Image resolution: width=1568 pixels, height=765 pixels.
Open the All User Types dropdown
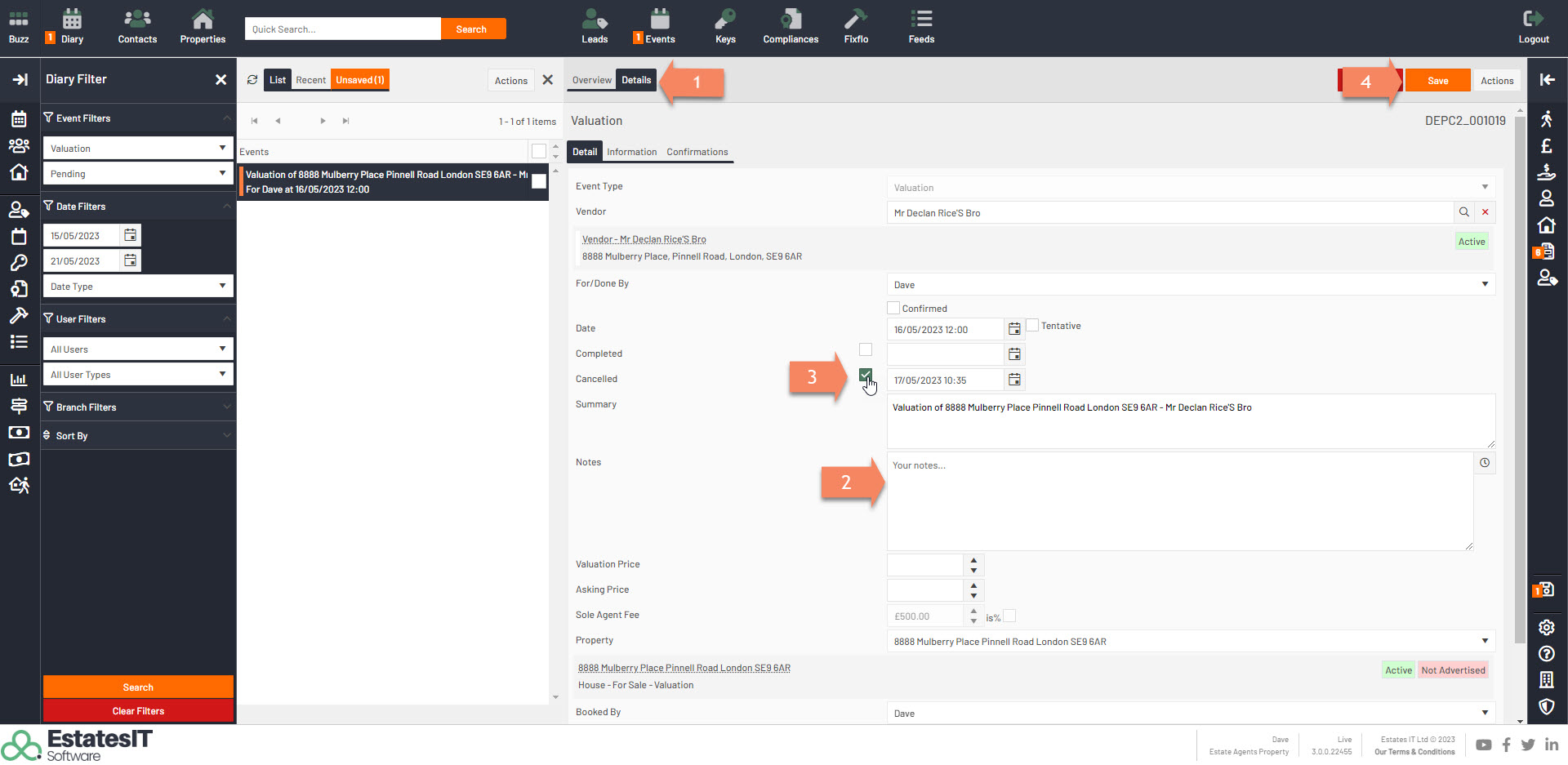[221, 375]
